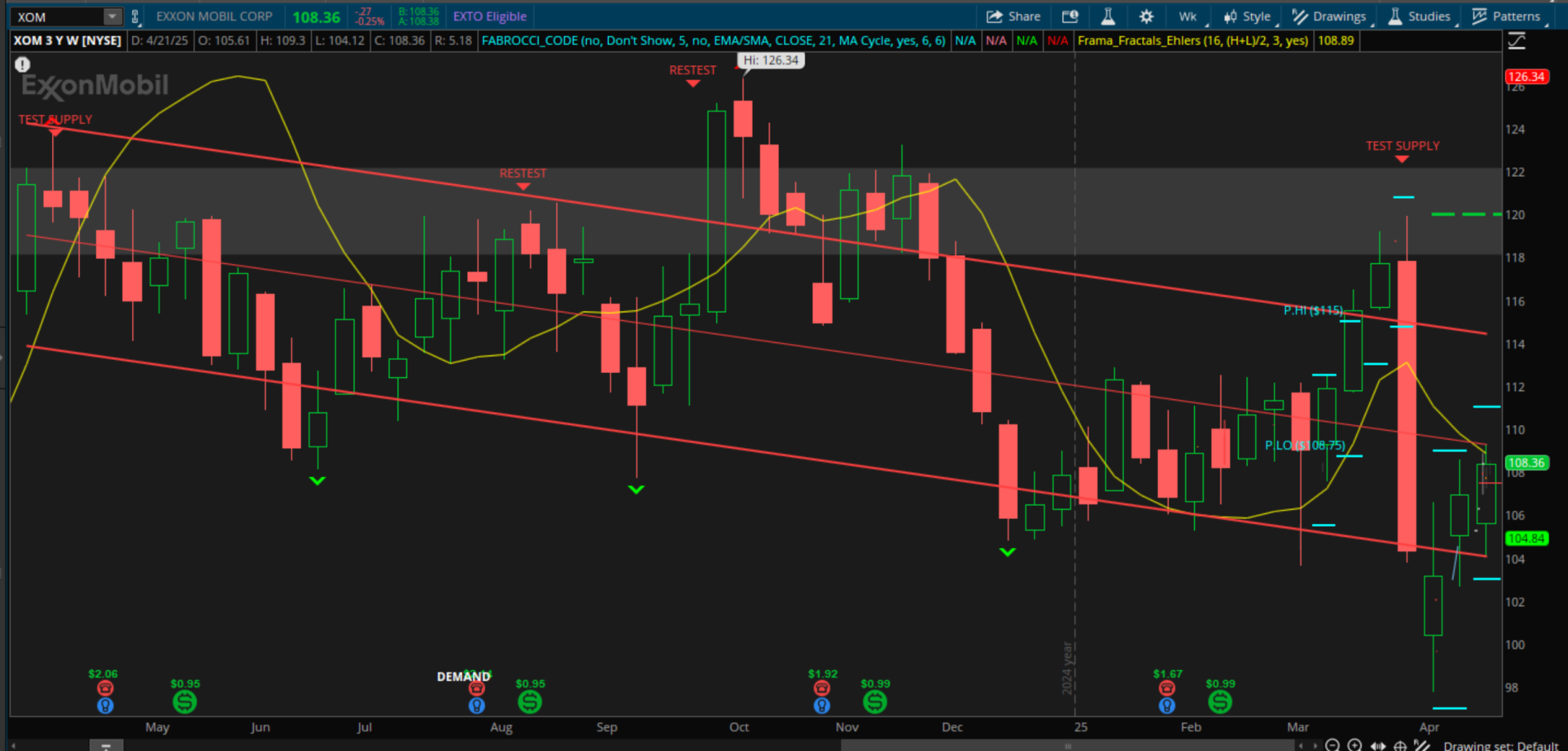Open chart settings gear icon
The width and height of the screenshot is (1568, 751).
1146,17
